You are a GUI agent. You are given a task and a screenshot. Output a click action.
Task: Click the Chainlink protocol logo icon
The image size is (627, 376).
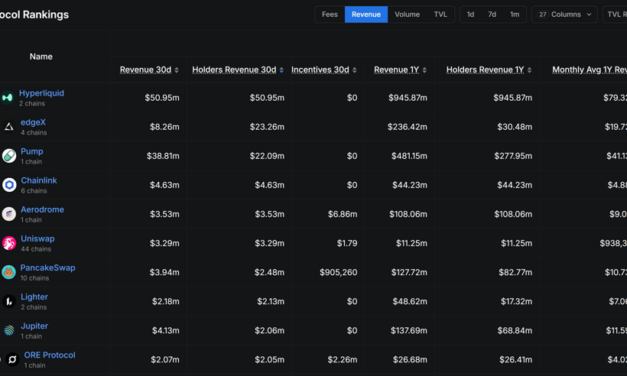(x=9, y=185)
